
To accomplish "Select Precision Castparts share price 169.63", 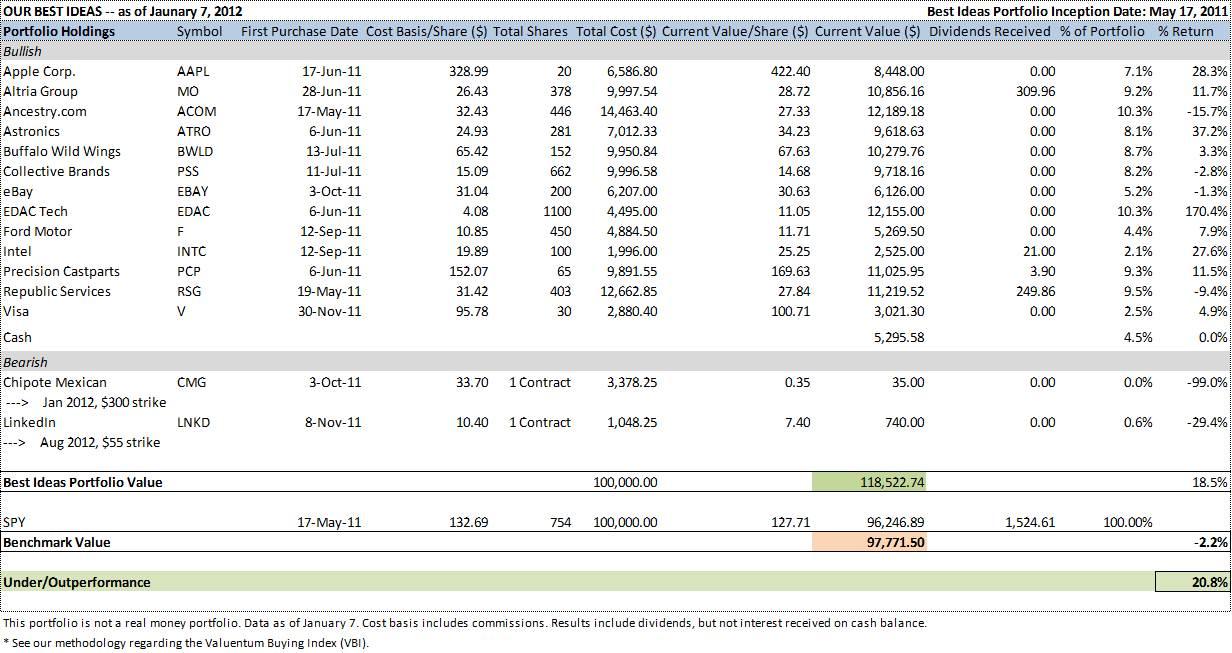I will [x=790, y=271].
